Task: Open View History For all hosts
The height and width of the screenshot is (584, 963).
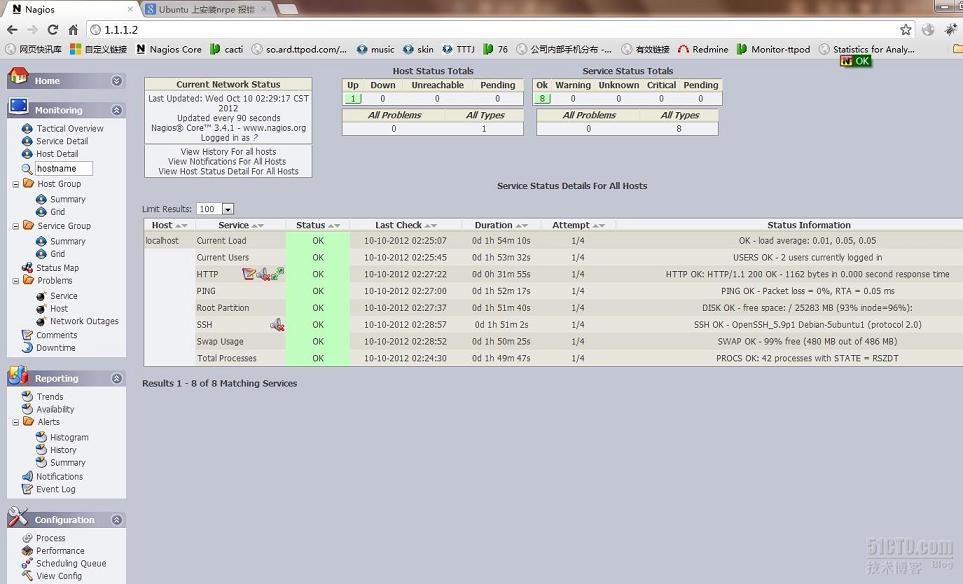Action: point(228,152)
